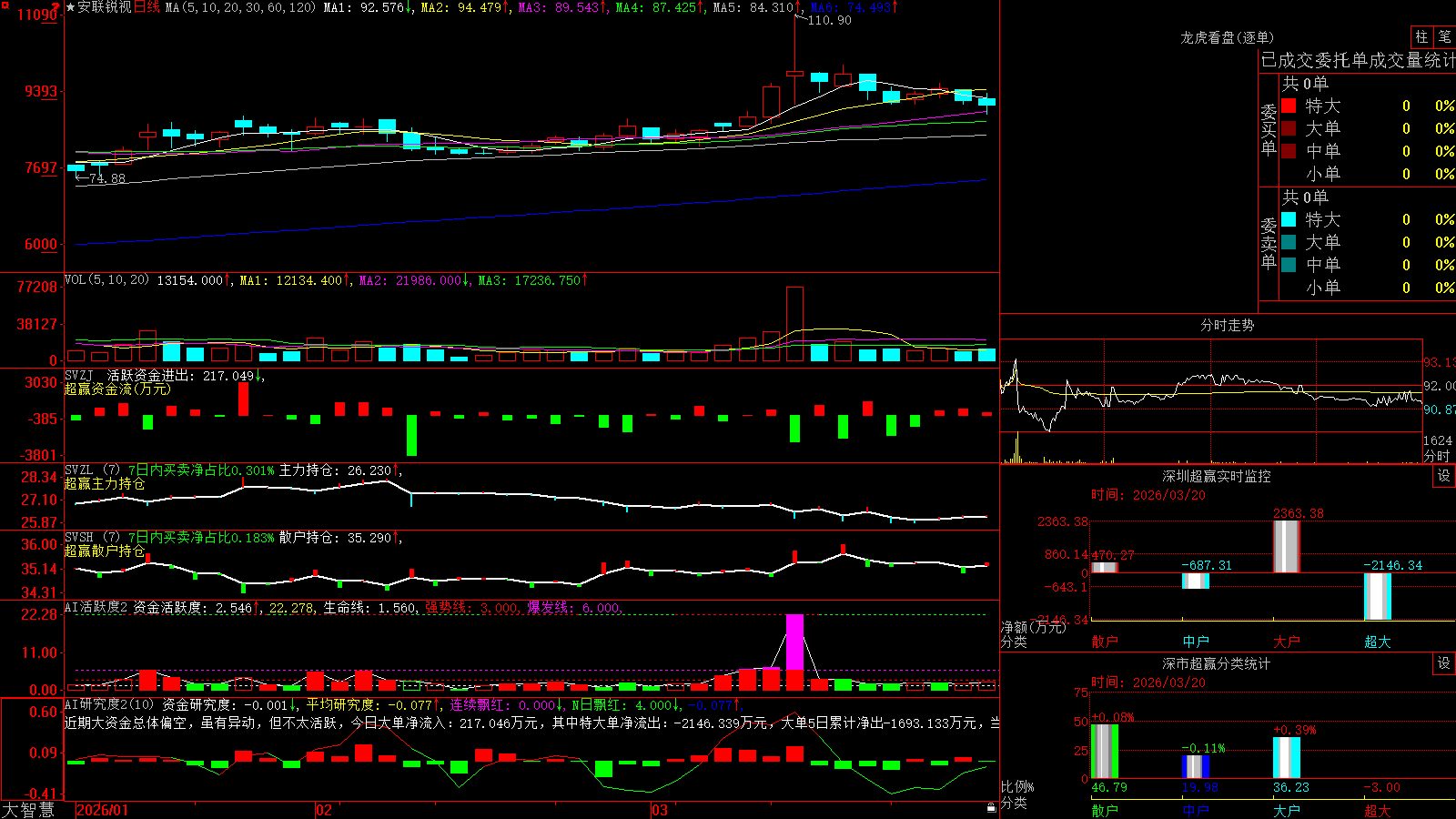
Task: Click the 7日内买卖净占比0.301% text
Action: [x=200, y=470]
